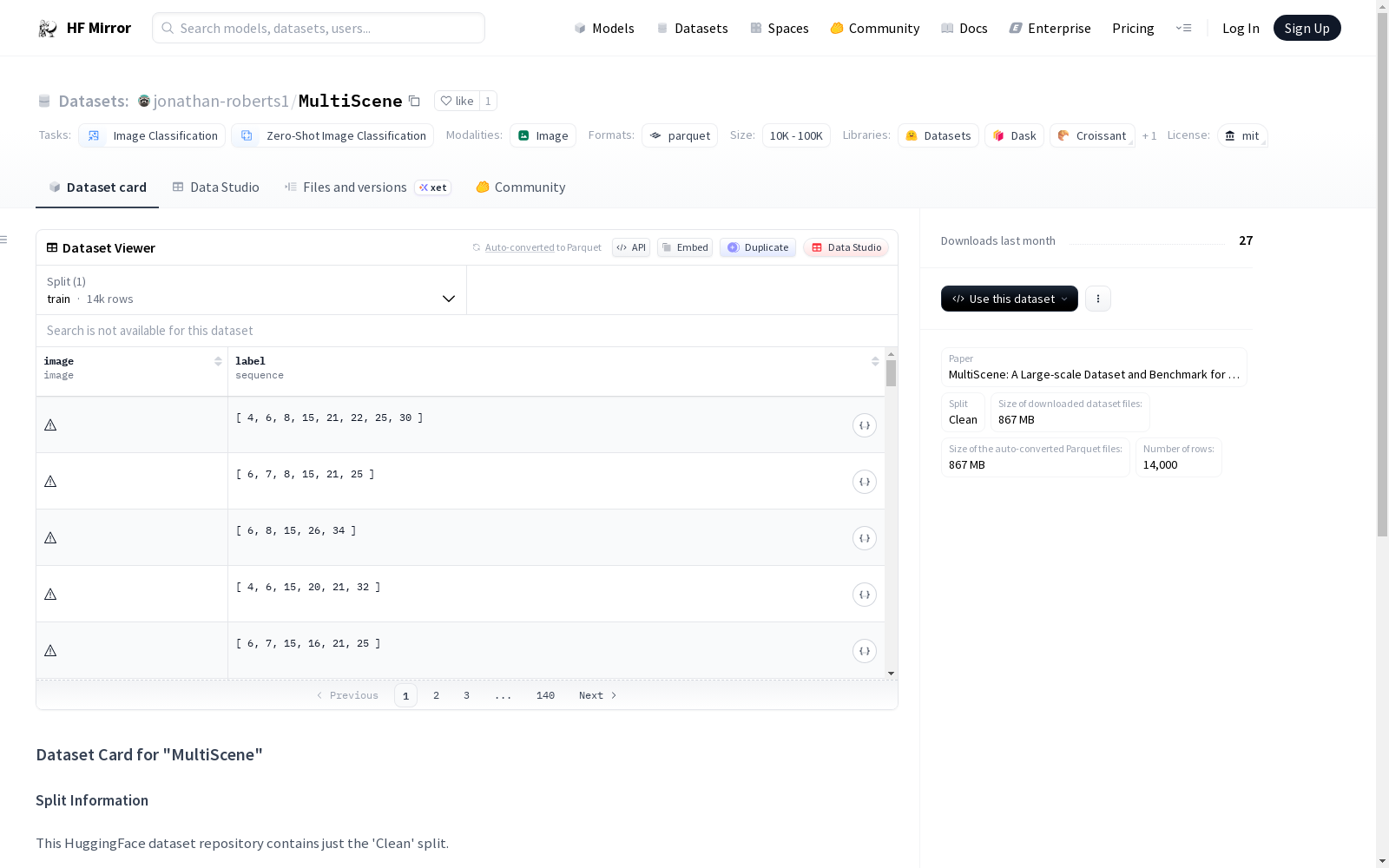The height and width of the screenshot is (868, 1389).
Task: Click Log In
Action: tap(1241, 29)
